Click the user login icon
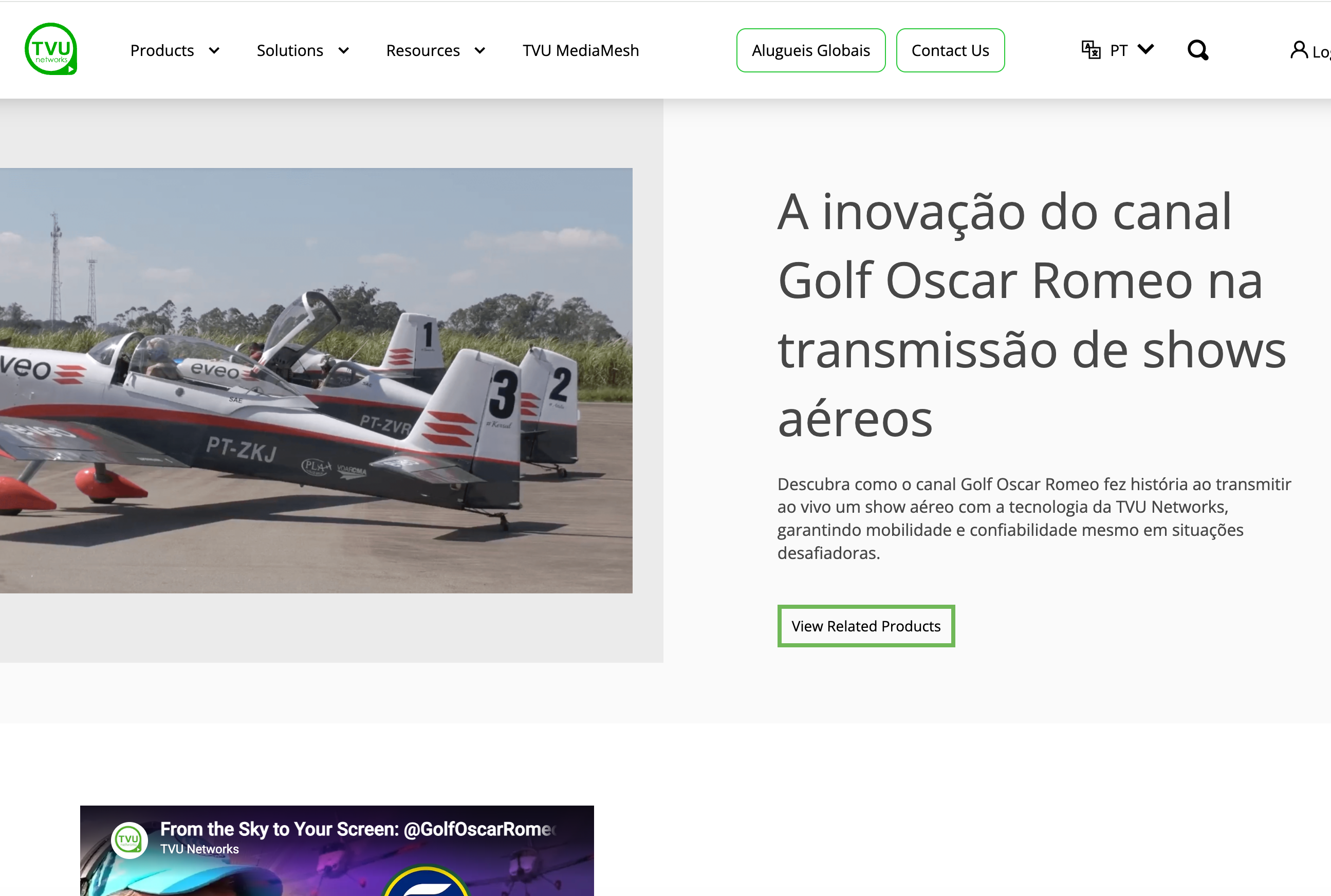This screenshot has height=896, width=1331. point(1299,50)
